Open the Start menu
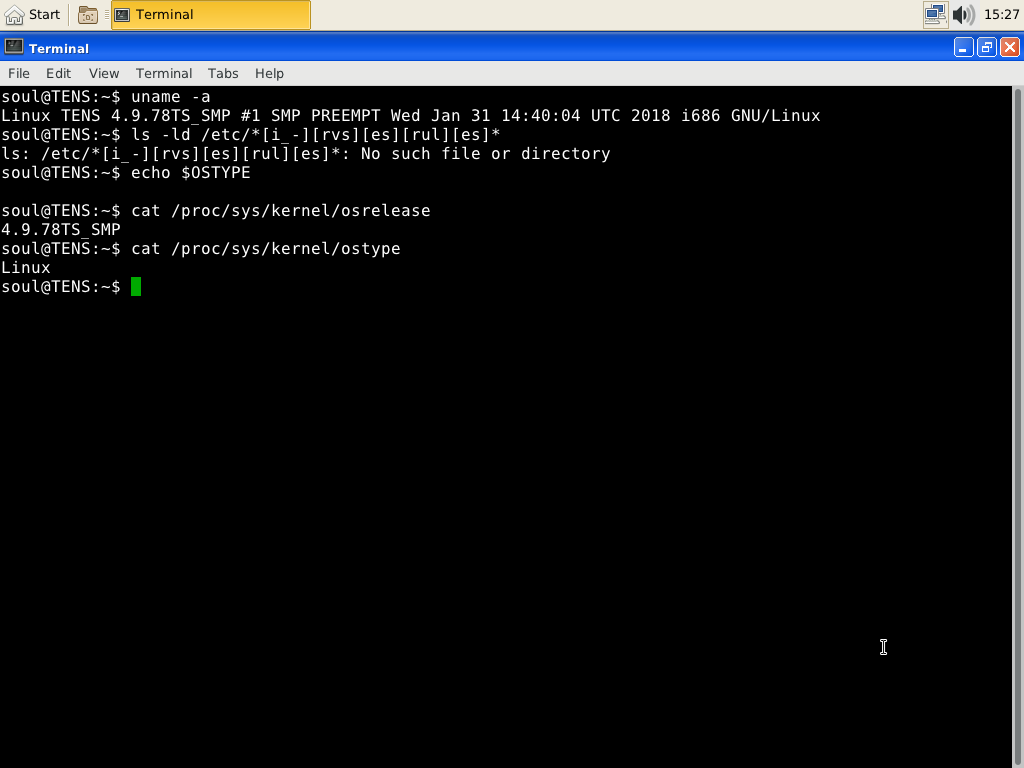 point(32,14)
